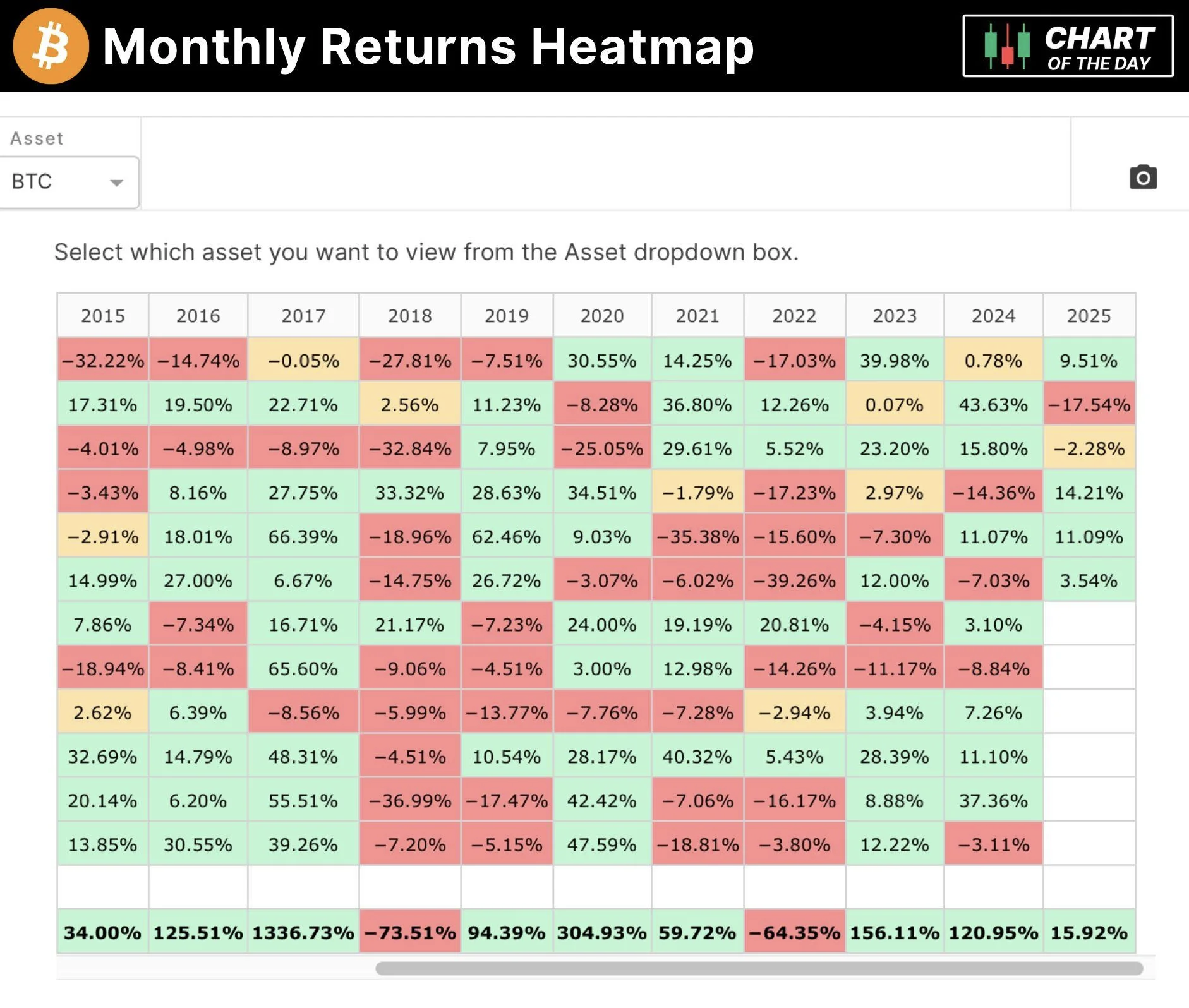This screenshot has width=1189, height=1008.
Task: Select the 66.39% cell in 2017
Action: coord(303,537)
